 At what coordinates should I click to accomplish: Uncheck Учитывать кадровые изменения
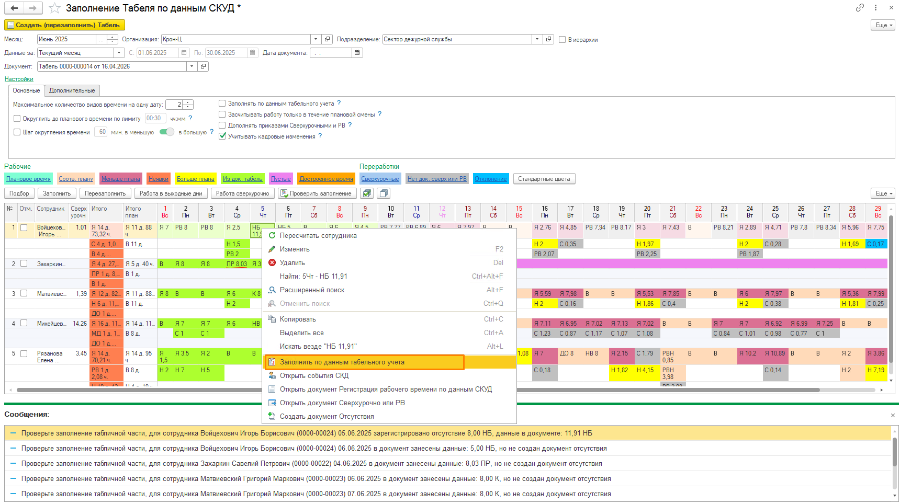pyautogui.click(x=222, y=136)
